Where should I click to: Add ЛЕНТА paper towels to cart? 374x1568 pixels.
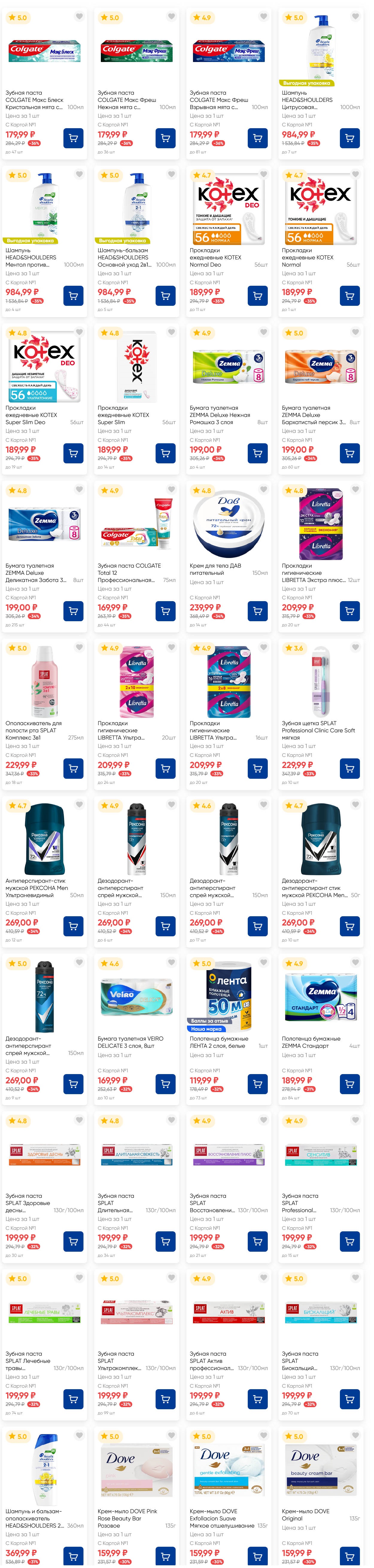coord(258,1084)
